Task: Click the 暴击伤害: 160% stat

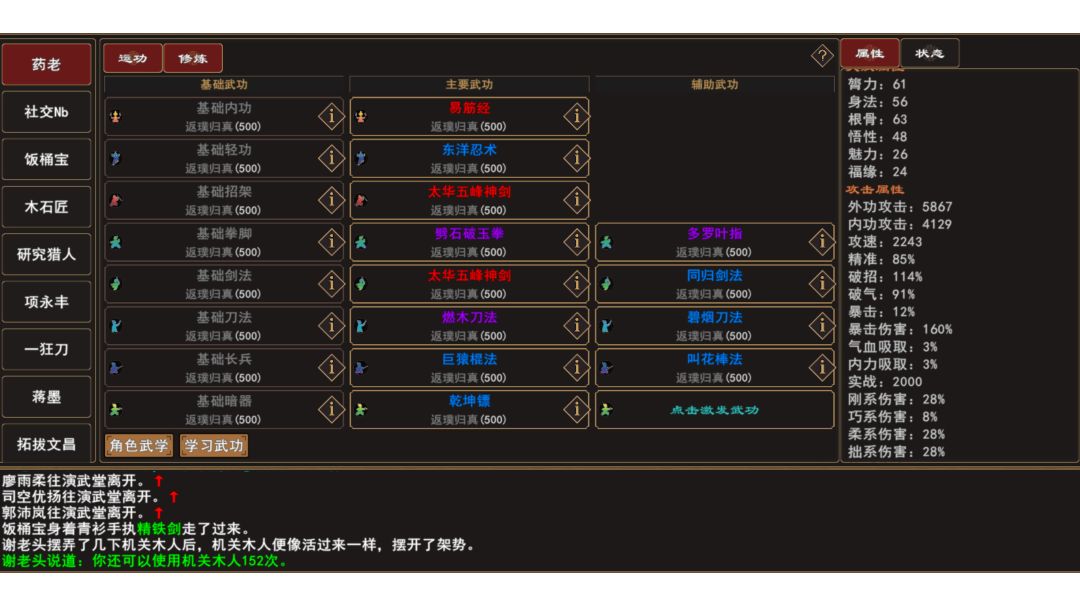Action: coord(900,329)
